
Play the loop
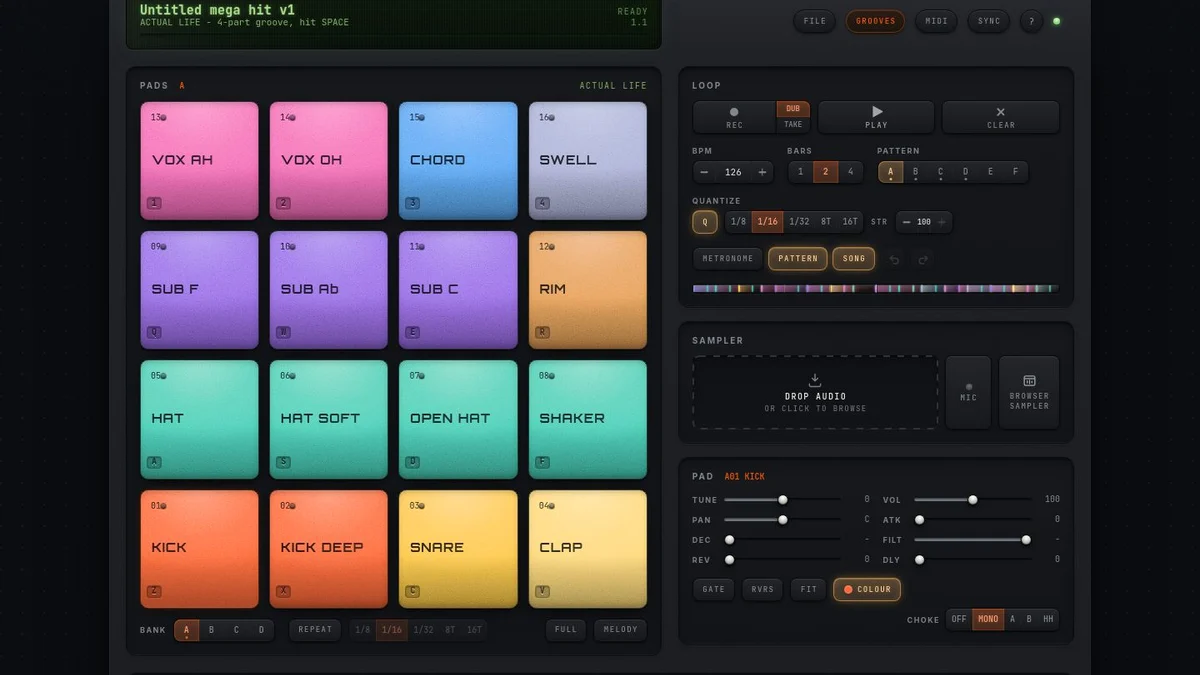pos(876,117)
